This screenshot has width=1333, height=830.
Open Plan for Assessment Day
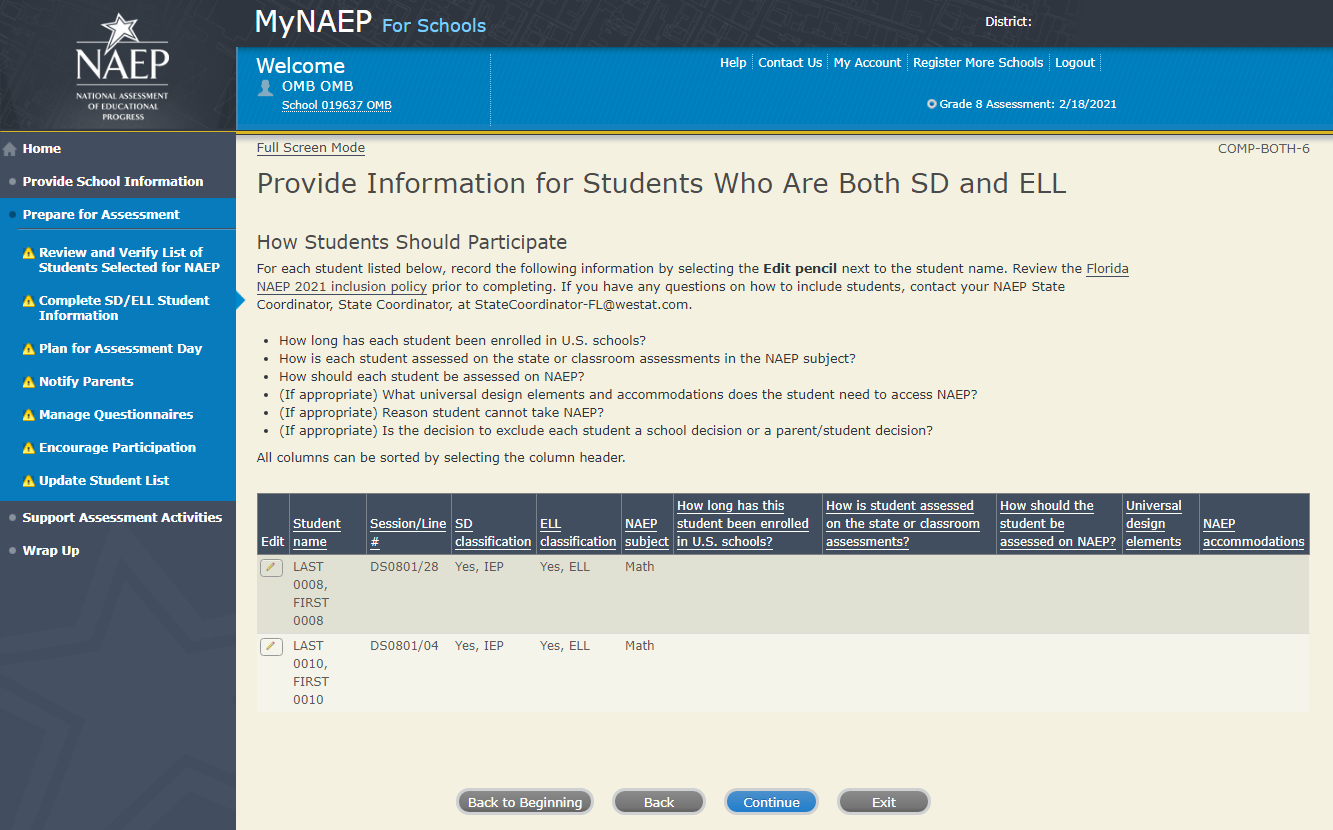click(120, 349)
